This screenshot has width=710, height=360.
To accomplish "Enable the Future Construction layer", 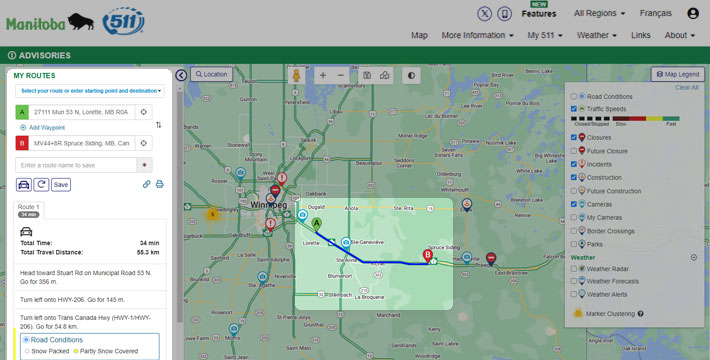I will point(574,191).
